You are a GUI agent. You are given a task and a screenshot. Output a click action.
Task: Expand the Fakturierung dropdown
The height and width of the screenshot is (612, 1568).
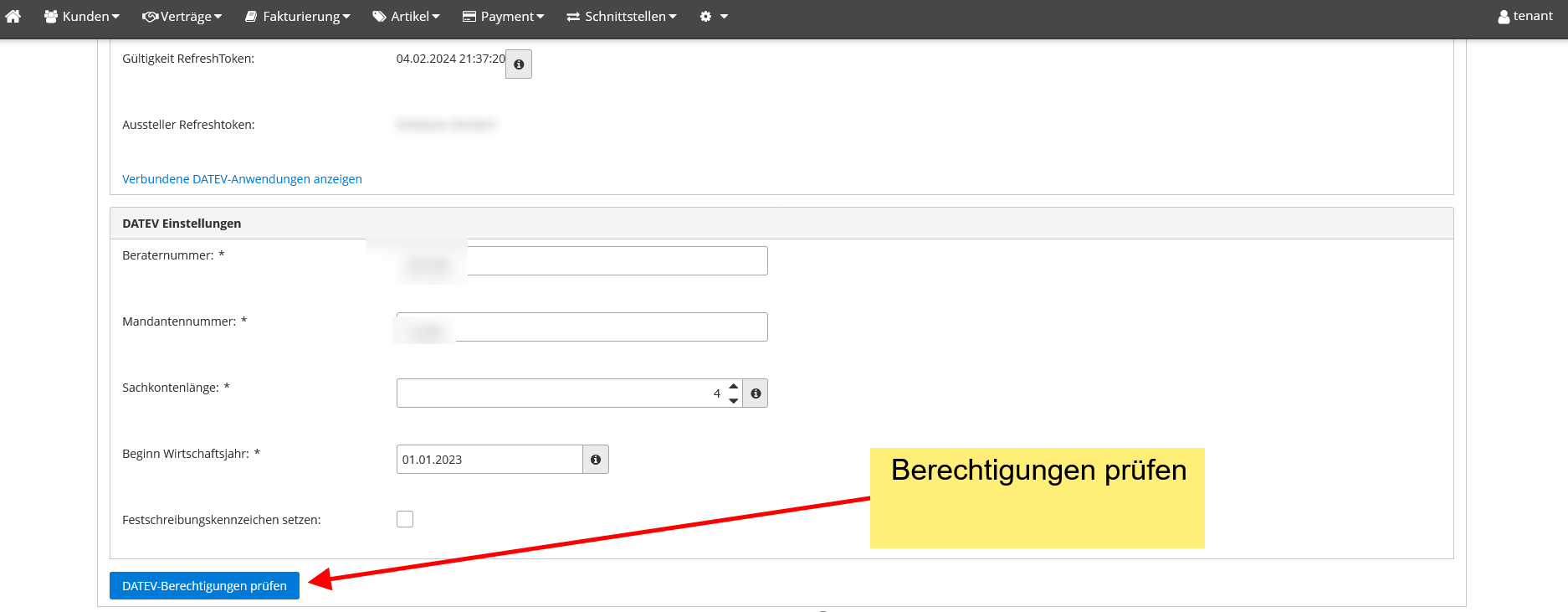coord(298,16)
